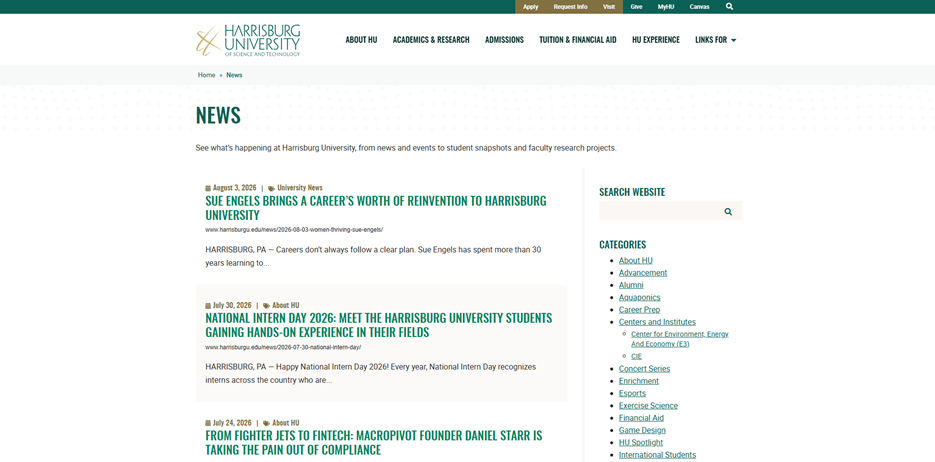
Task: Open the Sue Engels article headline
Action: pyautogui.click(x=376, y=208)
